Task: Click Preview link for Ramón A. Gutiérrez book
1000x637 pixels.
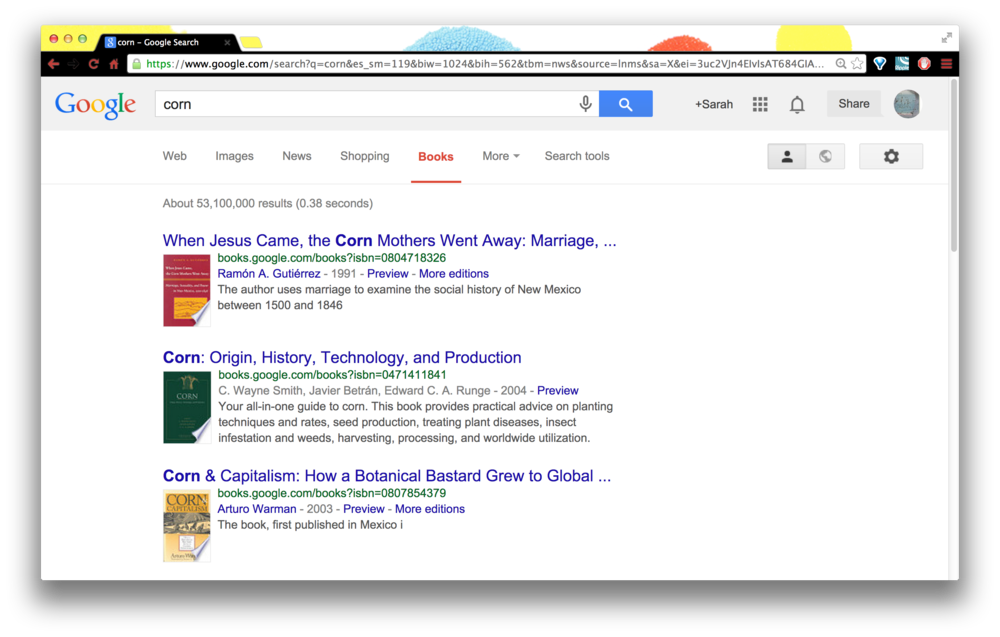Action: [388, 274]
